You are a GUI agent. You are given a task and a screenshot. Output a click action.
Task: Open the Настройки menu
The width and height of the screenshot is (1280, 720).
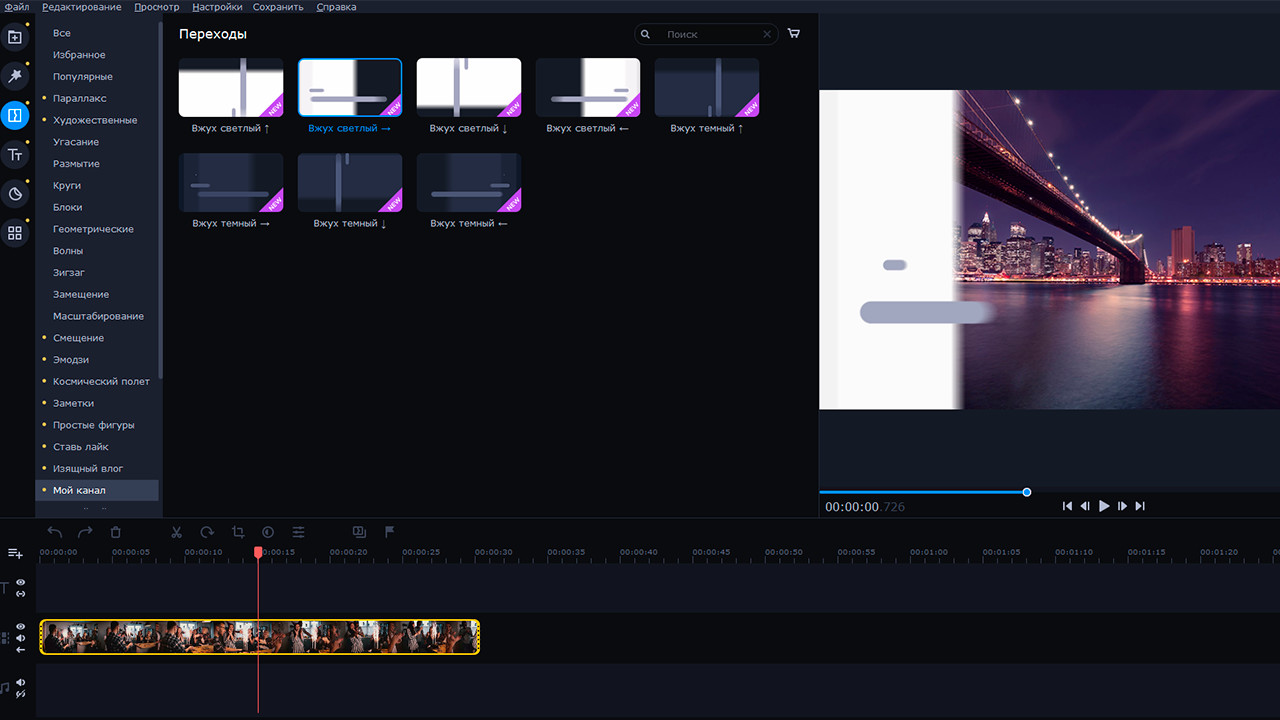tap(217, 6)
